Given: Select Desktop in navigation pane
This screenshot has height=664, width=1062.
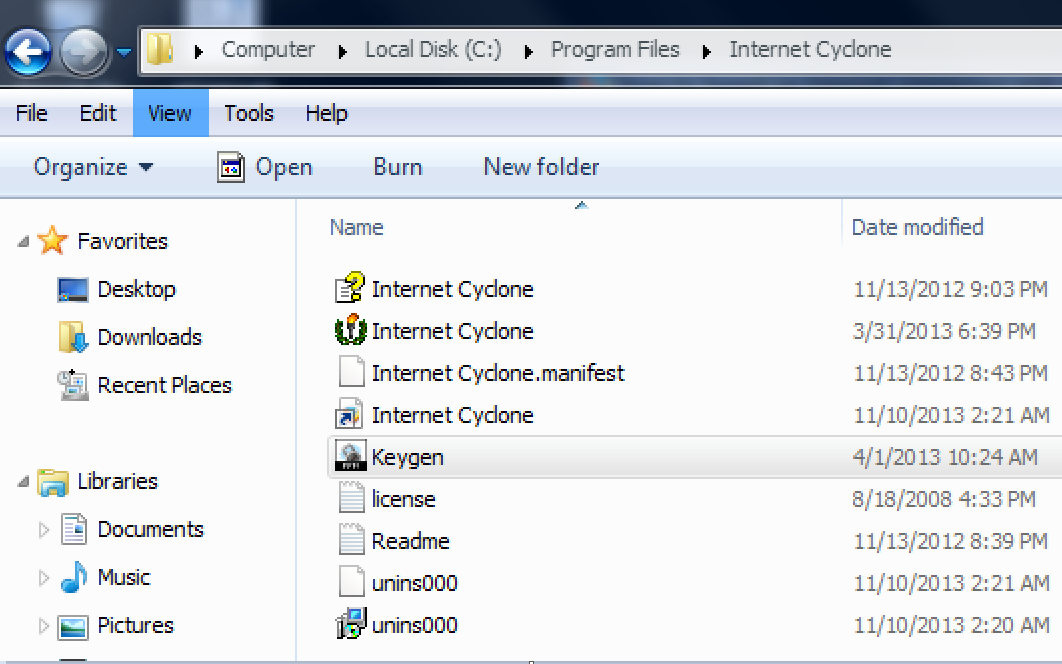Looking at the screenshot, I should [137, 289].
